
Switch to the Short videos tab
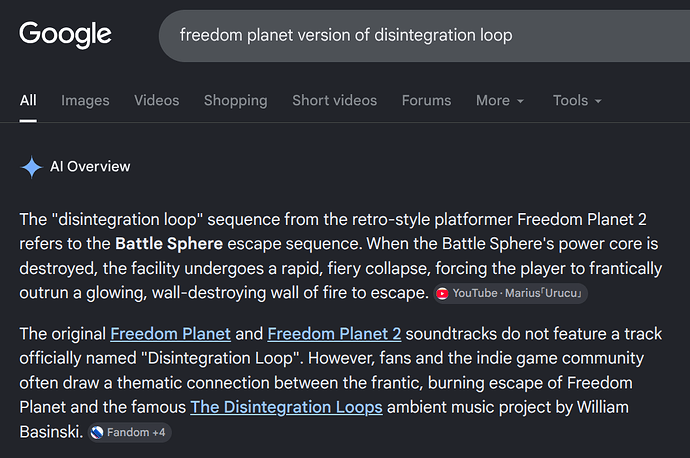[x=334, y=101]
